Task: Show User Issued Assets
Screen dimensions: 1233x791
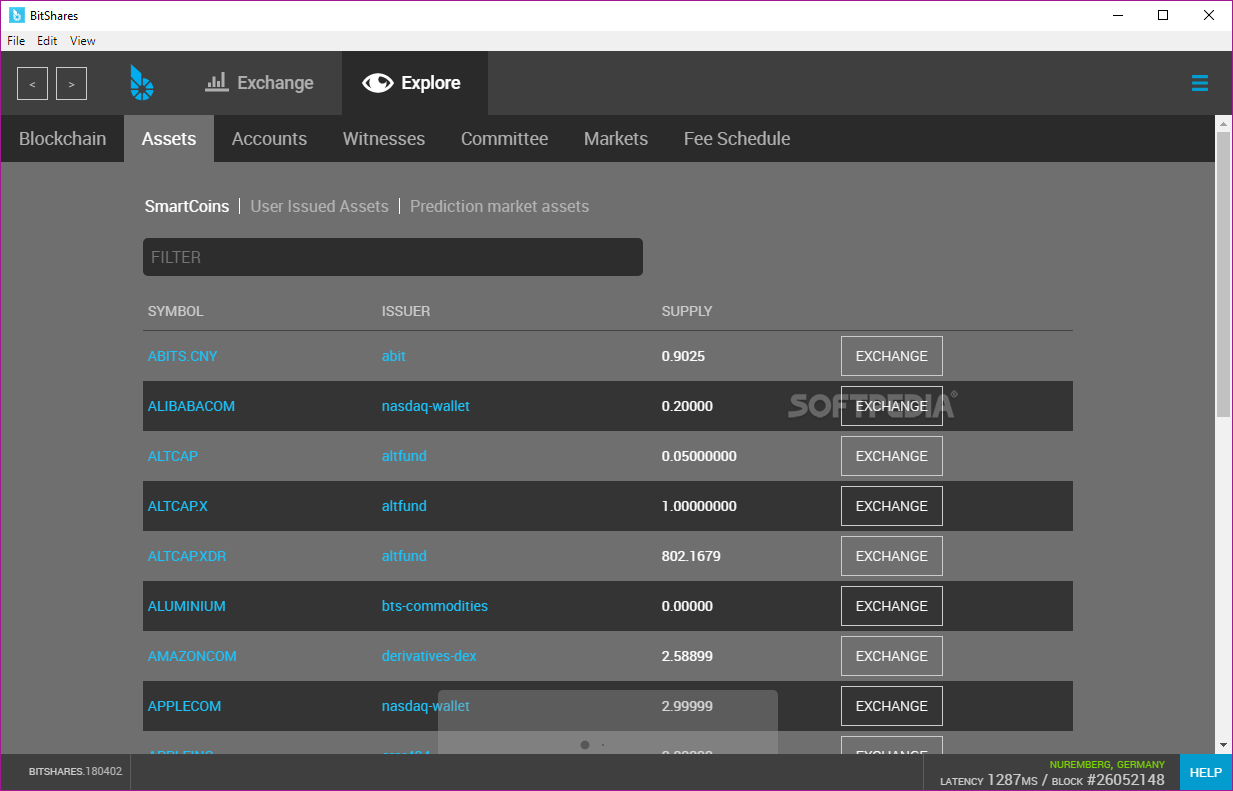Action: pos(319,206)
